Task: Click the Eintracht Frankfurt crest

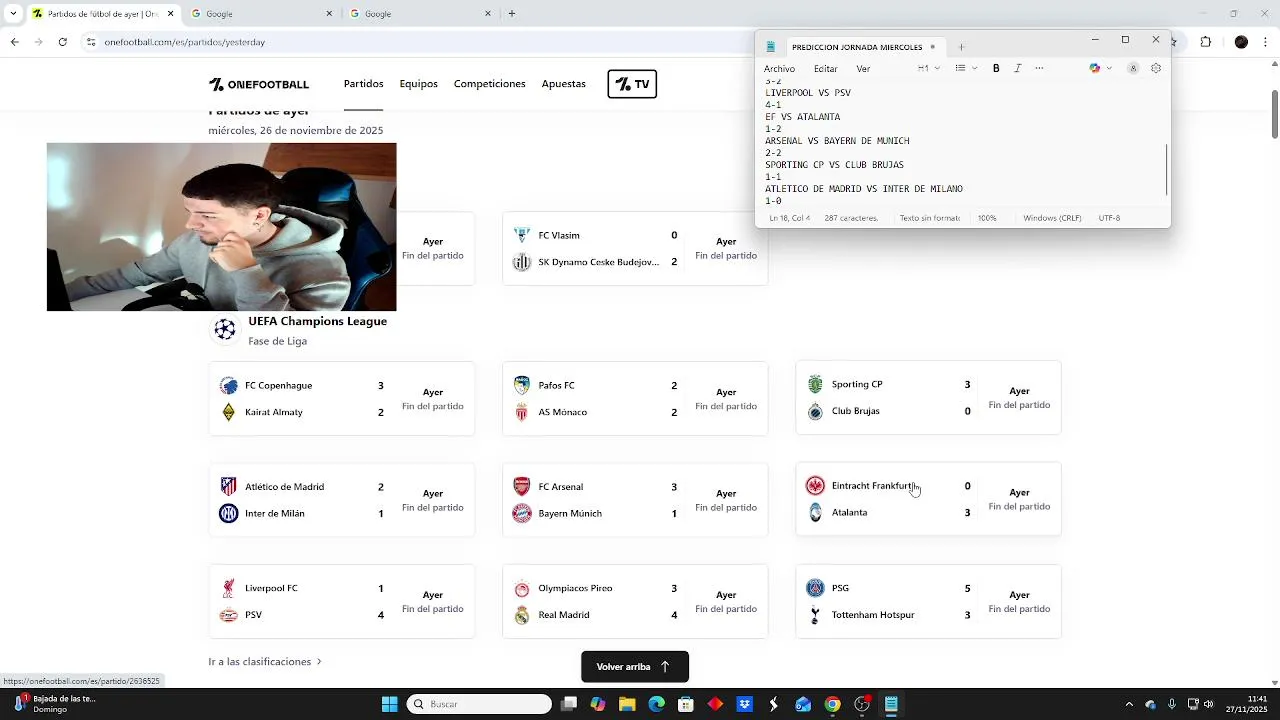Action: tap(815, 486)
